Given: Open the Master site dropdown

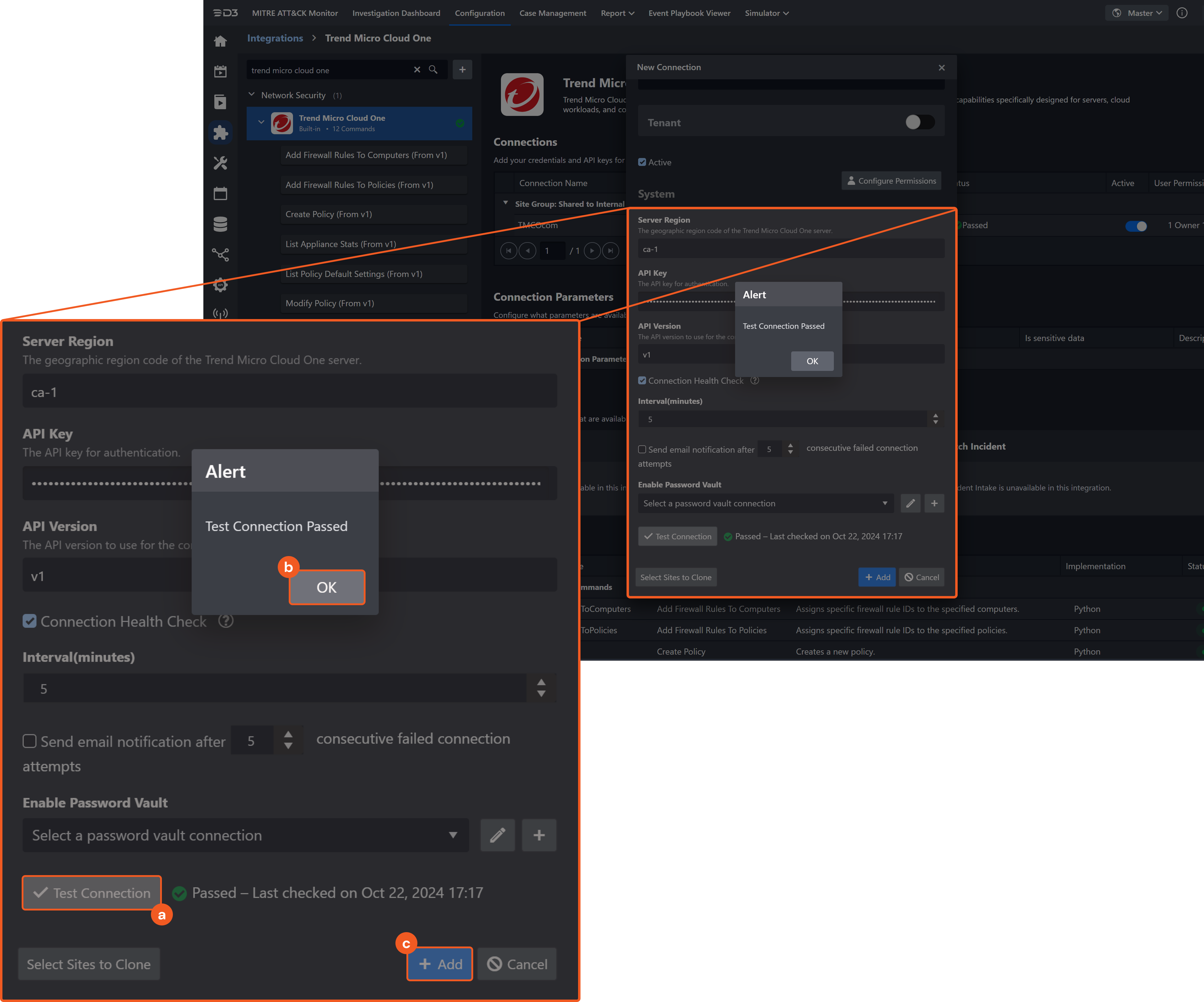Looking at the screenshot, I should [1137, 13].
